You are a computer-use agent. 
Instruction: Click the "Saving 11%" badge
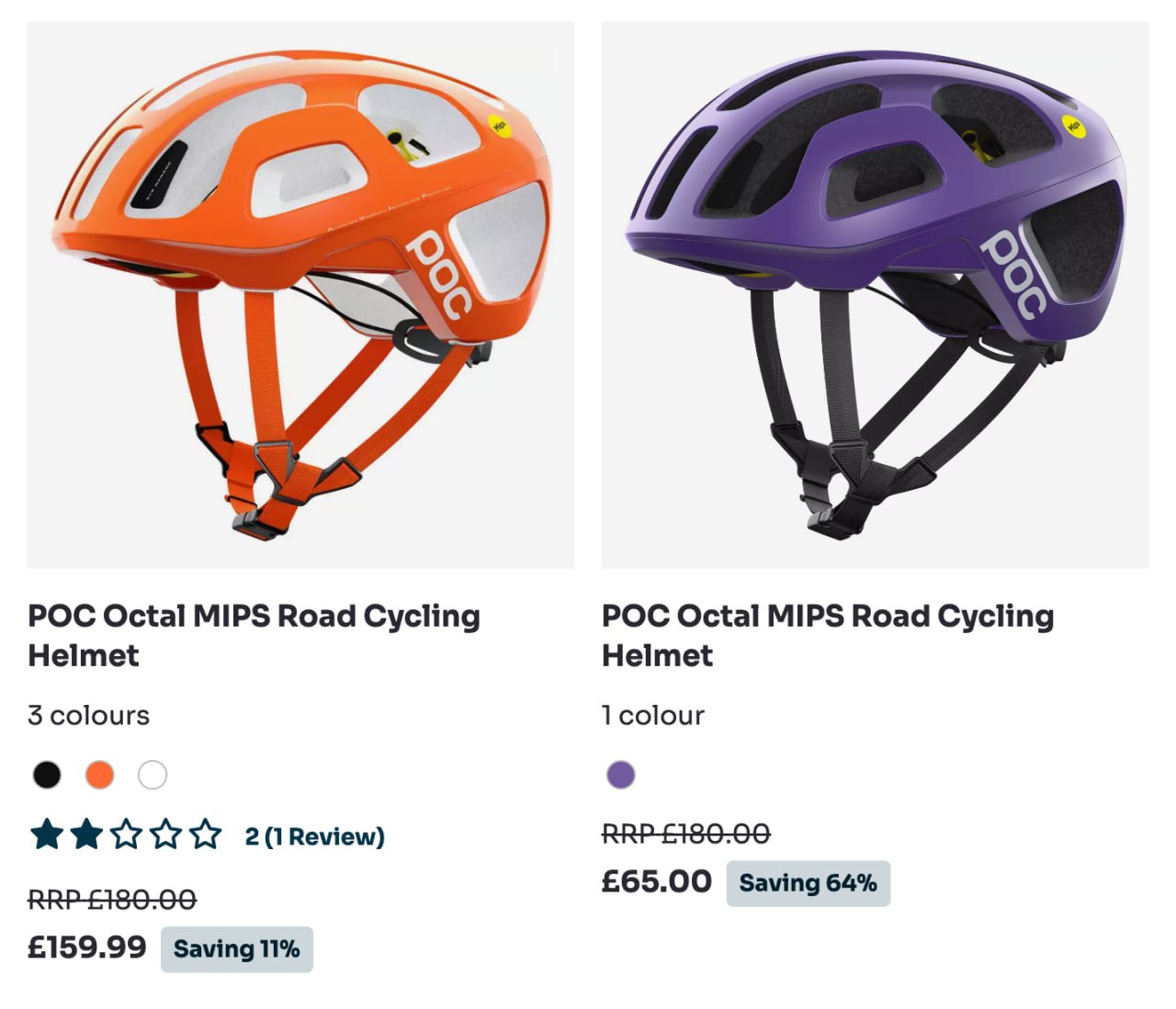click(237, 949)
